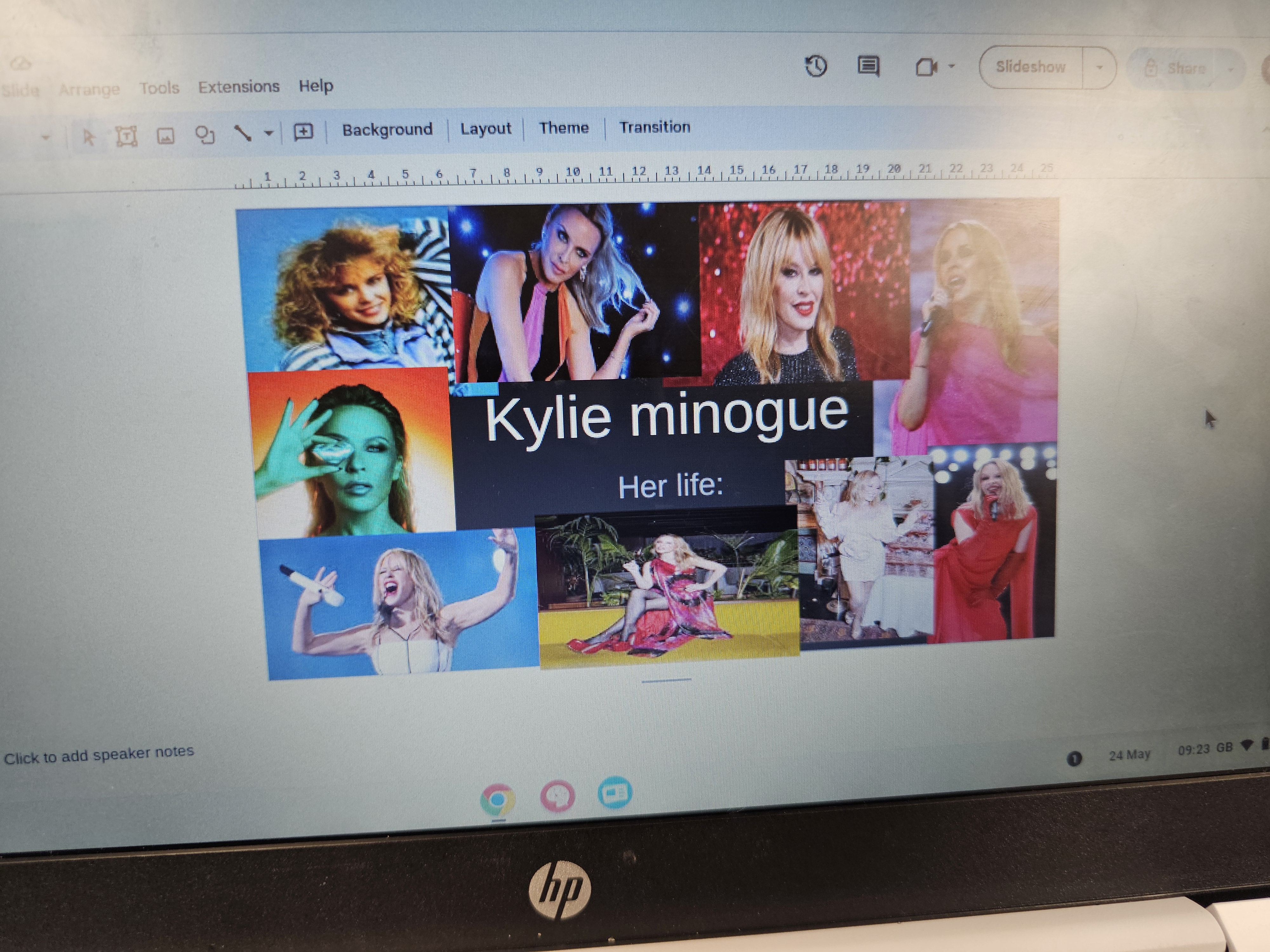1270x952 pixels.
Task: Expand the video call options arrow
Action: [x=951, y=66]
